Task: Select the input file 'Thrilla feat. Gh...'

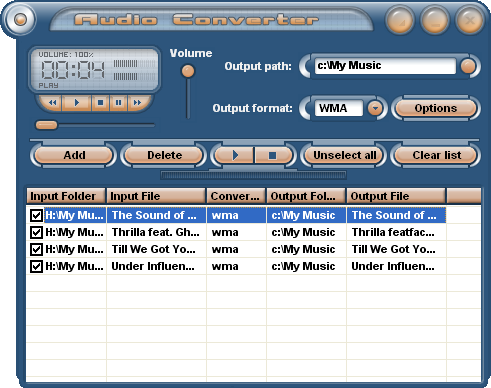Action: pos(156,232)
